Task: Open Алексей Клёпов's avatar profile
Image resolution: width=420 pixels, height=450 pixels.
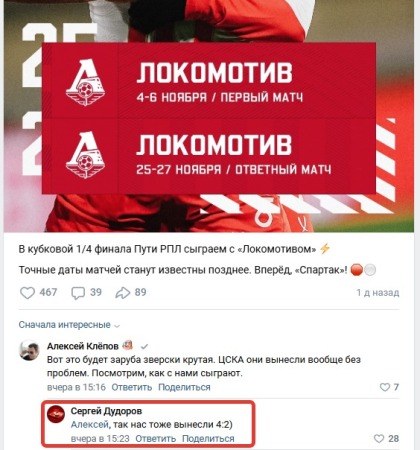Action: (x=29, y=350)
